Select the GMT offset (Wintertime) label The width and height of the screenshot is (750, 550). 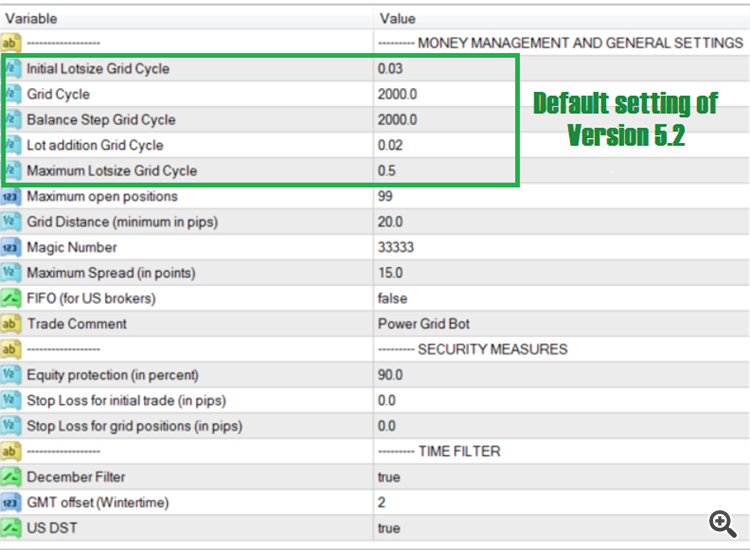(98, 503)
